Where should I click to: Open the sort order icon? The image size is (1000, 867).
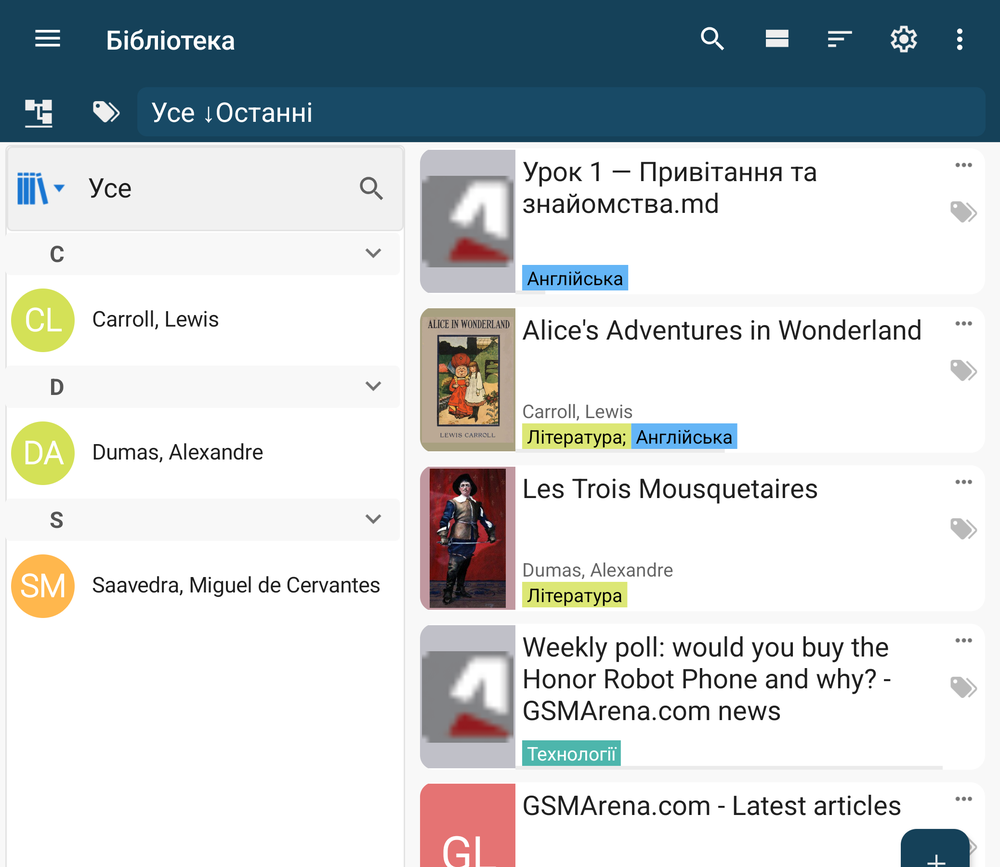839,40
